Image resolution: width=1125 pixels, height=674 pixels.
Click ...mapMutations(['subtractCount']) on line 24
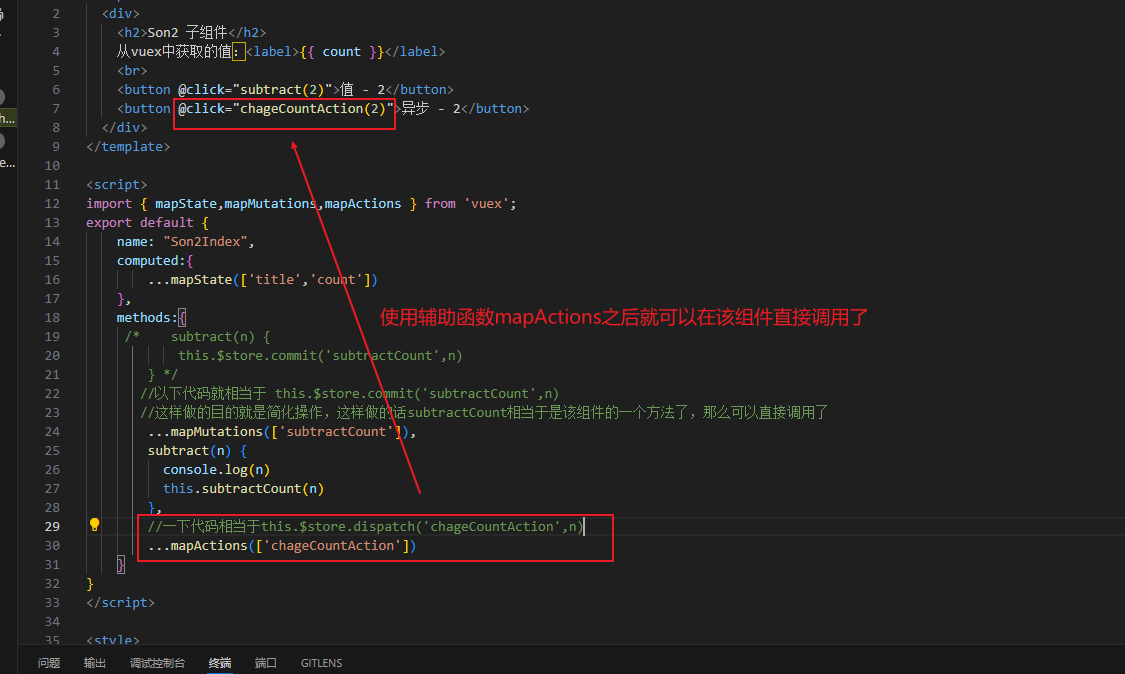click(x=278, y=431)
